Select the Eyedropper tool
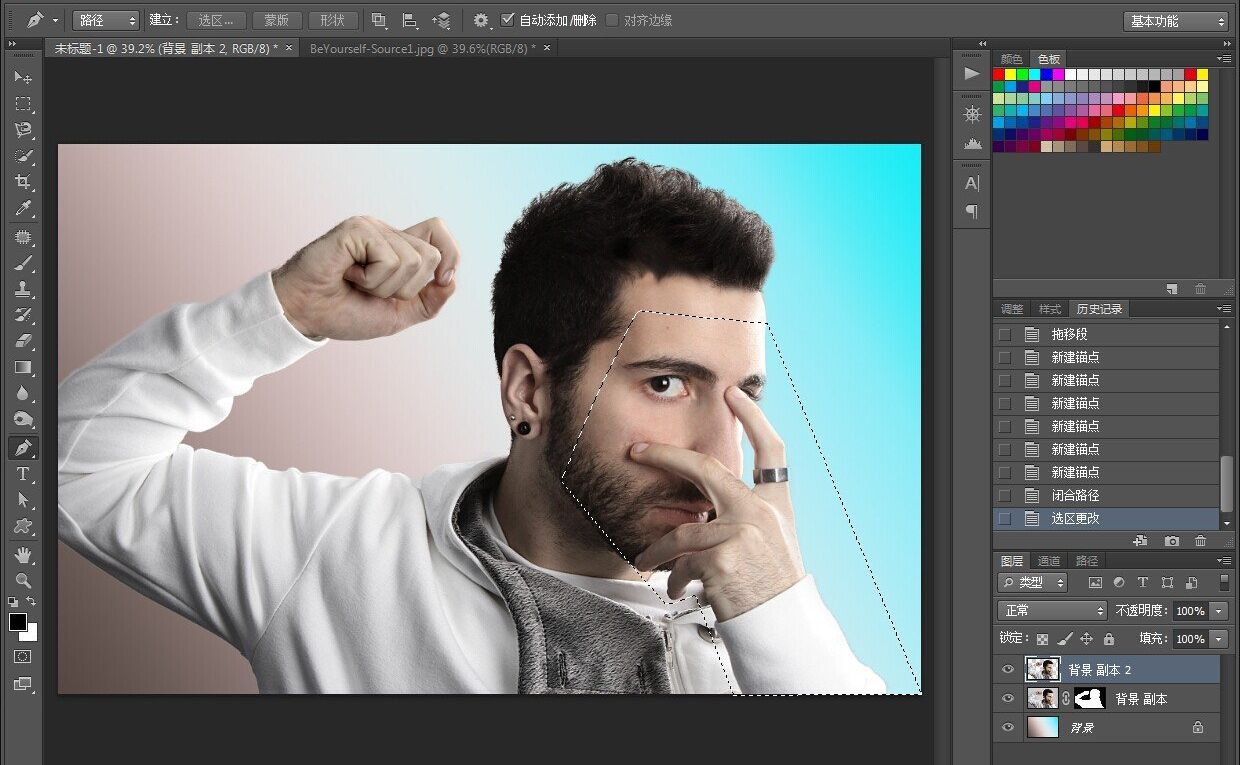Screen dimensions: 1240x765 tap(23, 208)
